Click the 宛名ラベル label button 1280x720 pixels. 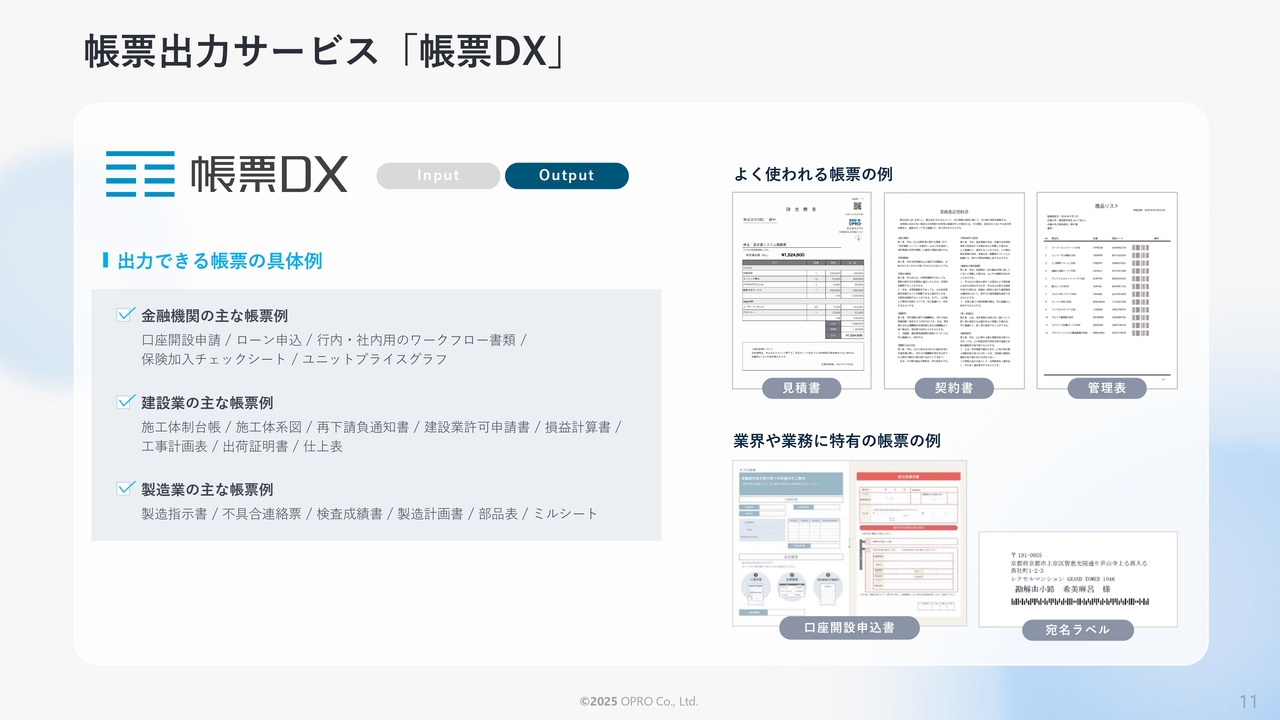click(1077, 630)
